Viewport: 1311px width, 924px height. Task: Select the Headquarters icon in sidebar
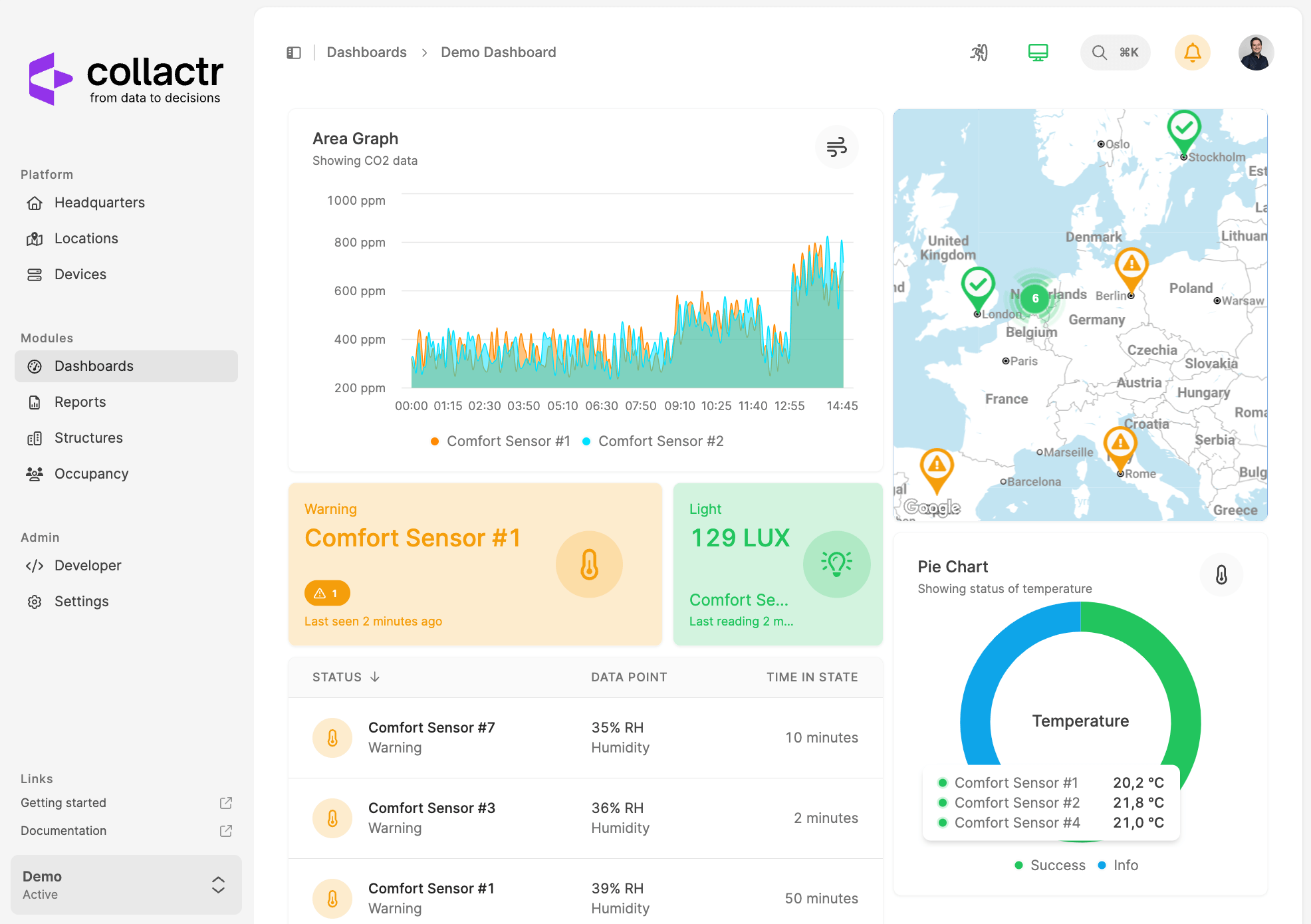click(x=35, y=203)
